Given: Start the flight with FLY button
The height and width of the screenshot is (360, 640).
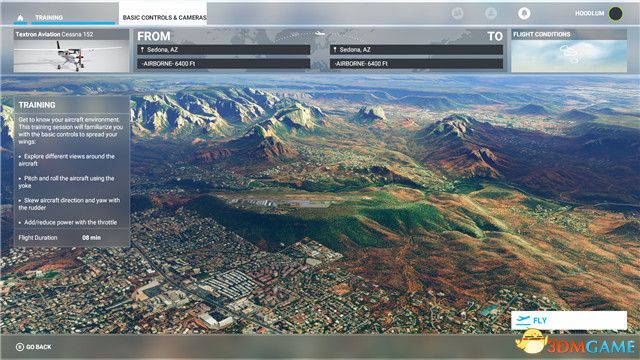Looking at the screenshot, I should pos(569,320).
